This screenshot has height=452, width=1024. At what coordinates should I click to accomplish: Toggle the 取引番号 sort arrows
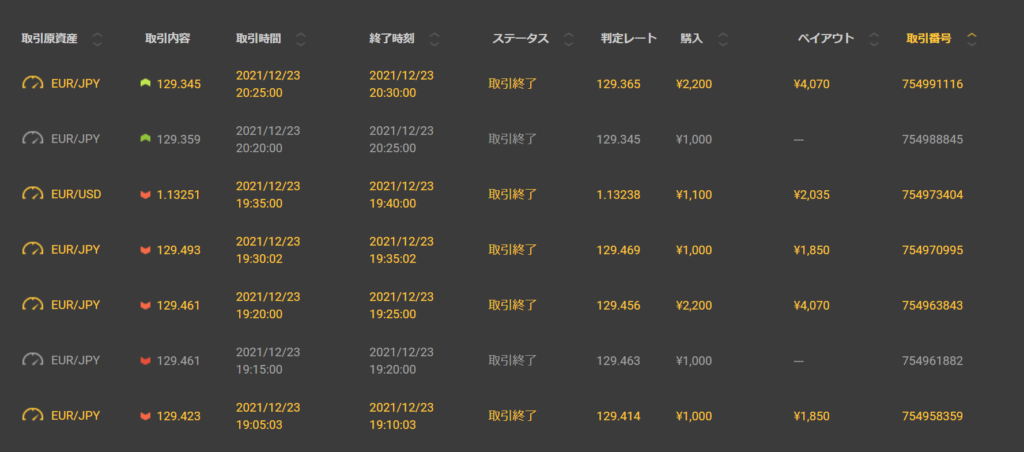pos(971,39)
